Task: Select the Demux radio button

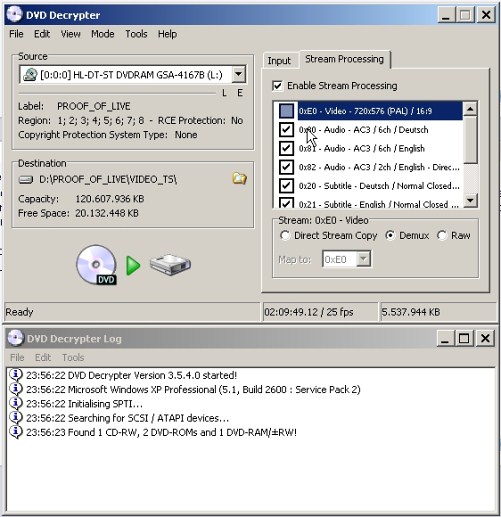Action: click(x=390, y=235)
